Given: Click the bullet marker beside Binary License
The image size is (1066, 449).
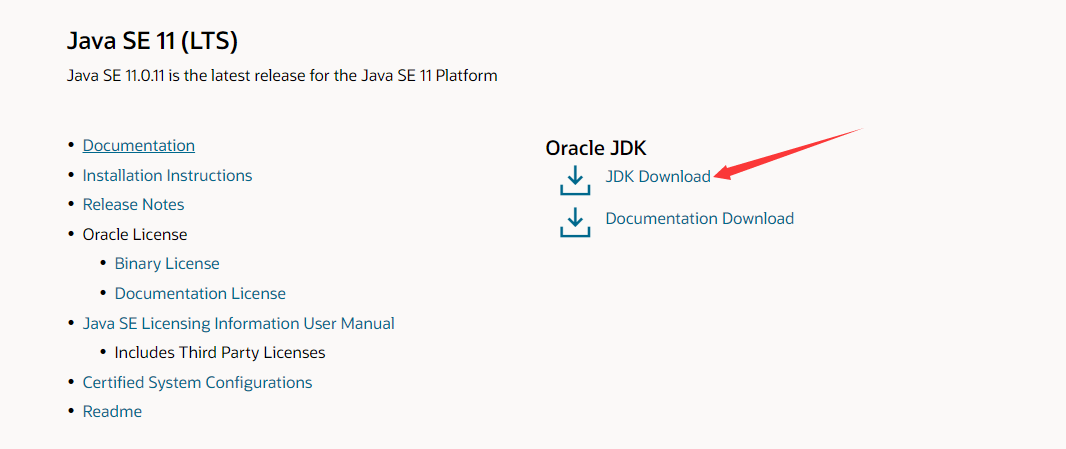Looking at the screenshot, I should pyautogui.click(x=103, y=263).
